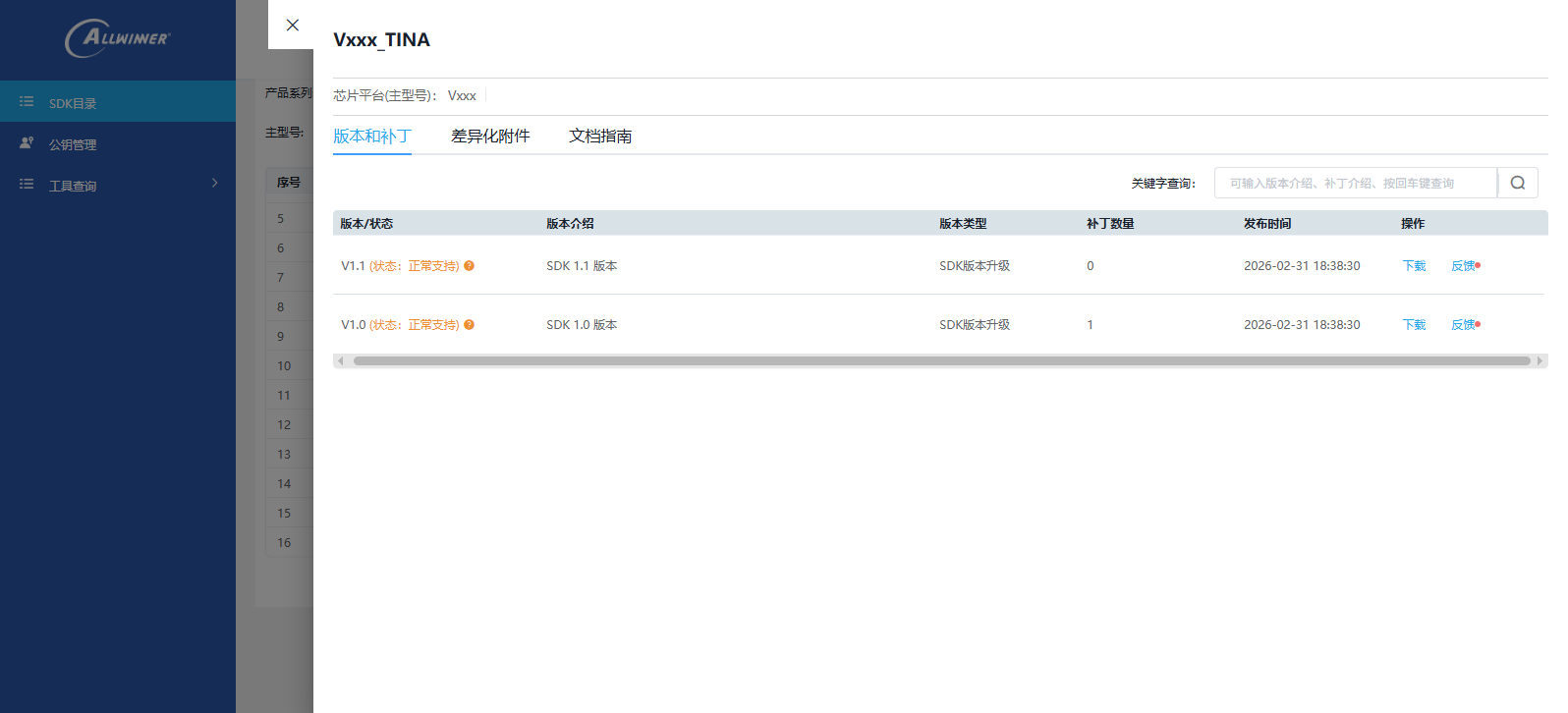Viewport: 1568px width, 713px height.
Task: Download the V1.0 SDK version
Action: point(1414,325)
